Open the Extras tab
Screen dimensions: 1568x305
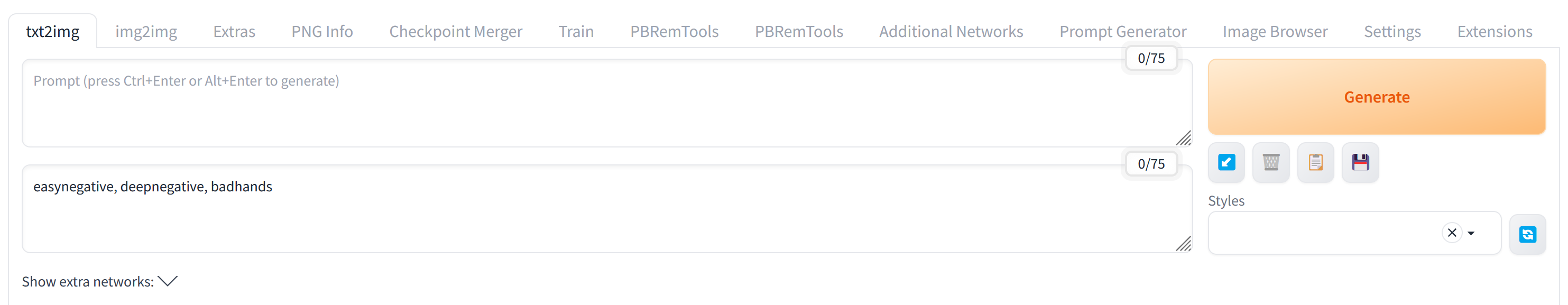234,31
